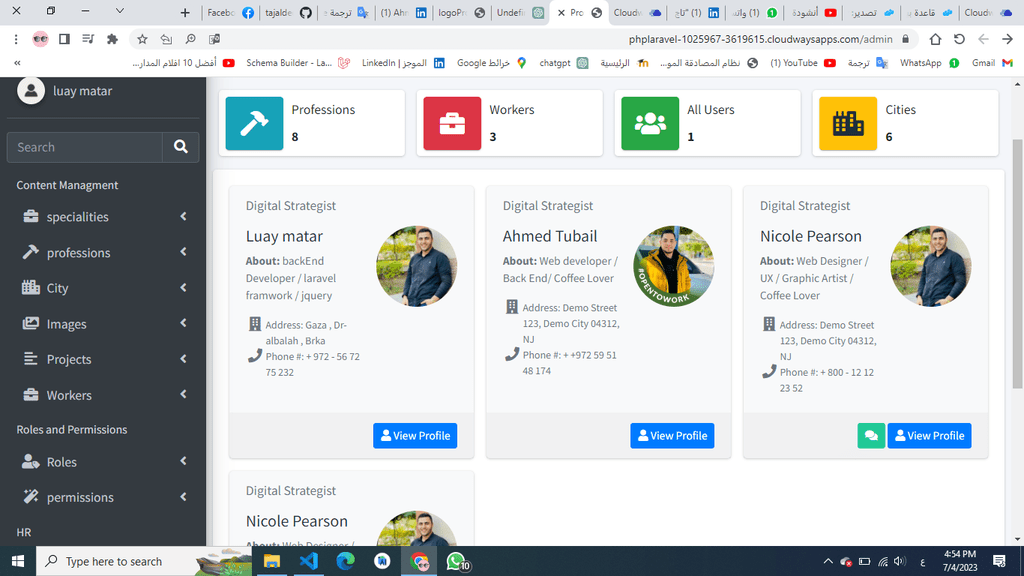Open the notification center icon
1024x576 pixels.
tap(999, 561)
